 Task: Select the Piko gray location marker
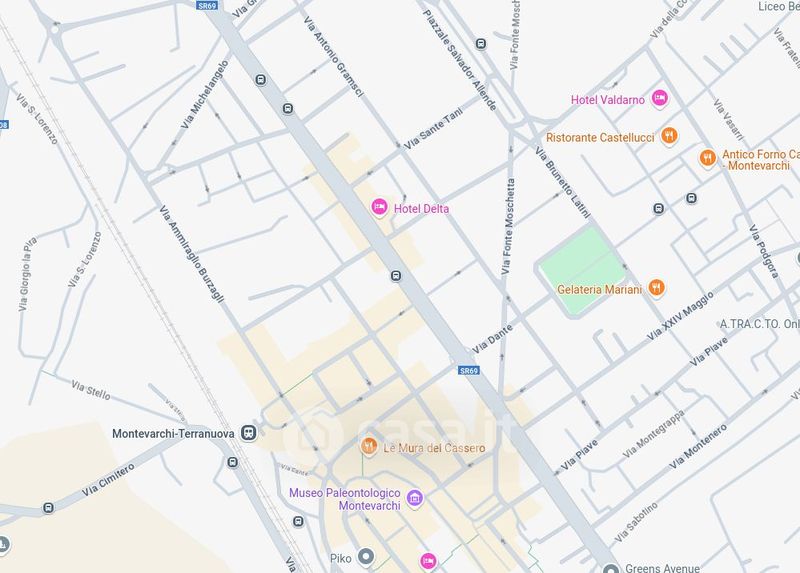coord(365,557)
